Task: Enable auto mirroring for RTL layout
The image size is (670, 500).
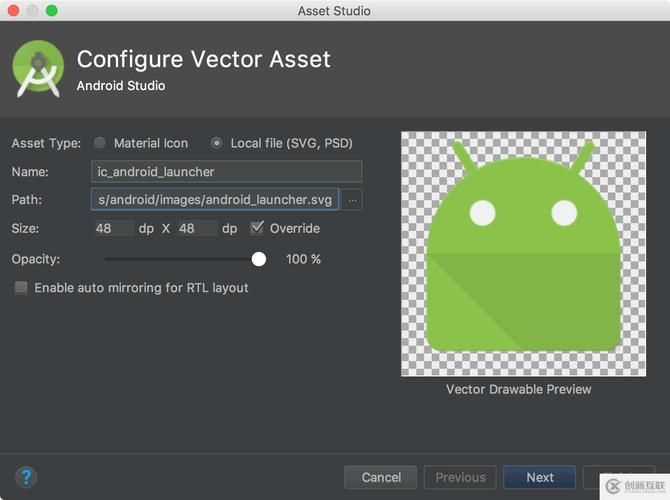Action: coord(21,288)
